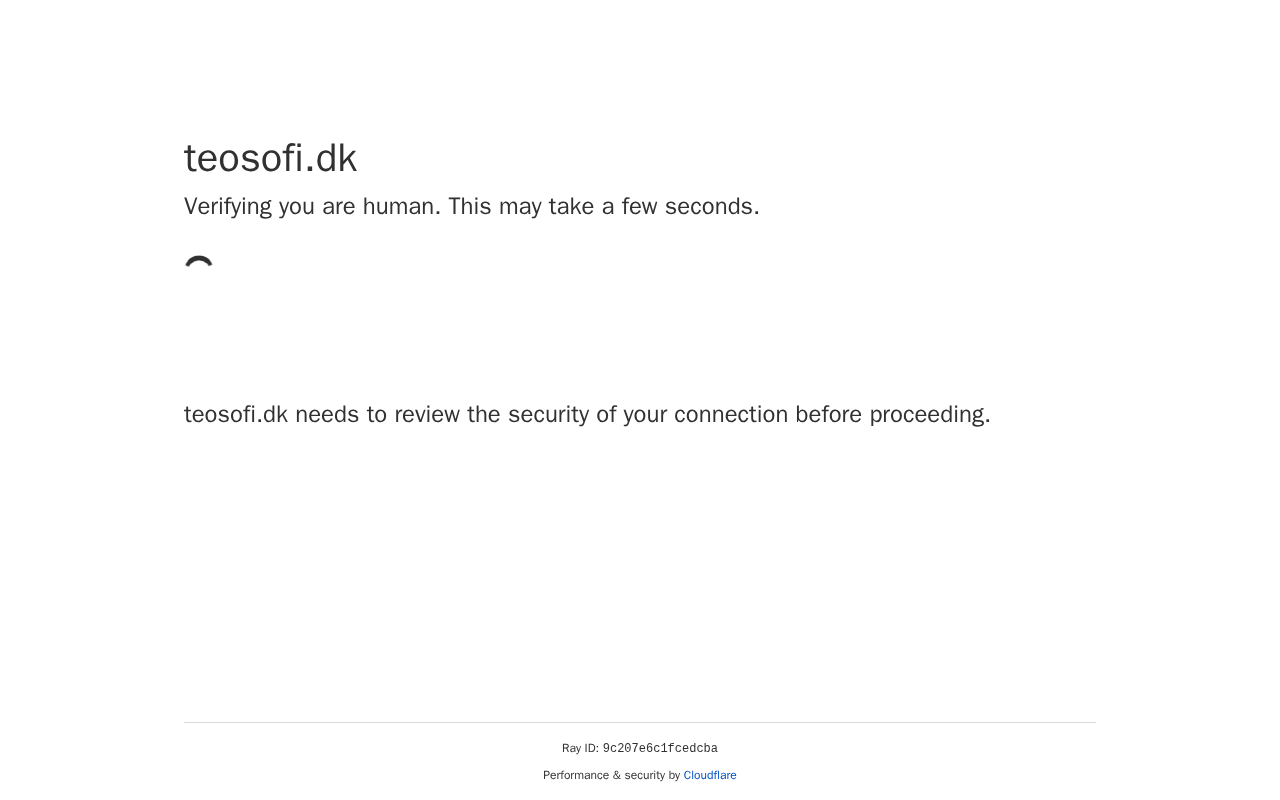Click the word "Verifying" in the subtitle
The height and width of the screenshot is (800, 1280).
(228, 207)
